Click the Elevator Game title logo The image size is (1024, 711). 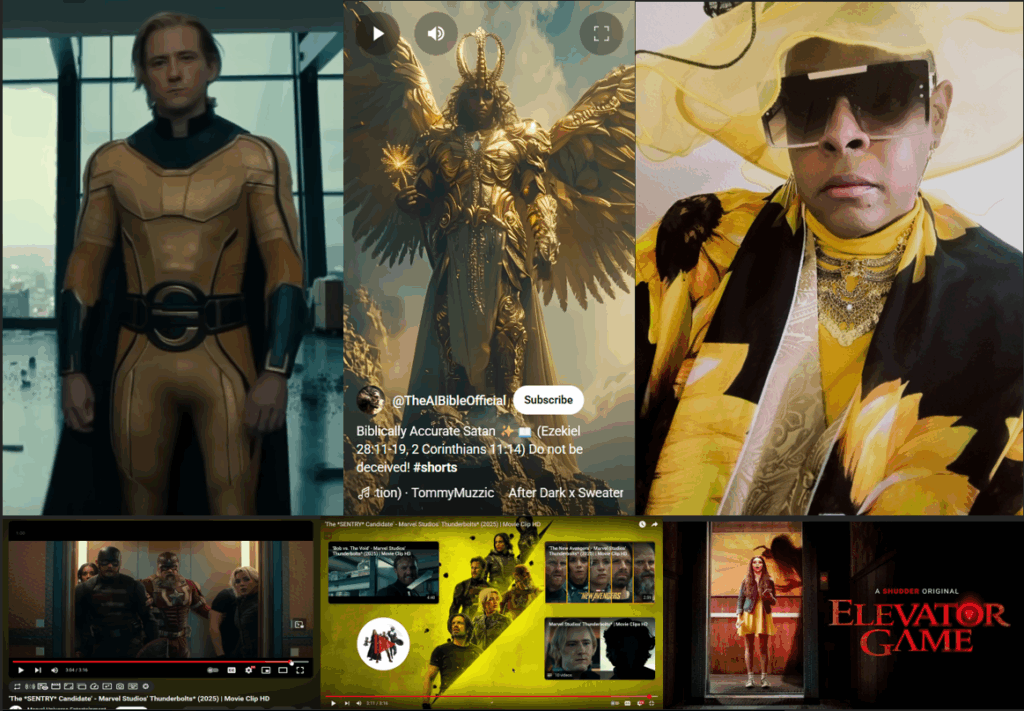pyautogui.click(x=918, y=628)
